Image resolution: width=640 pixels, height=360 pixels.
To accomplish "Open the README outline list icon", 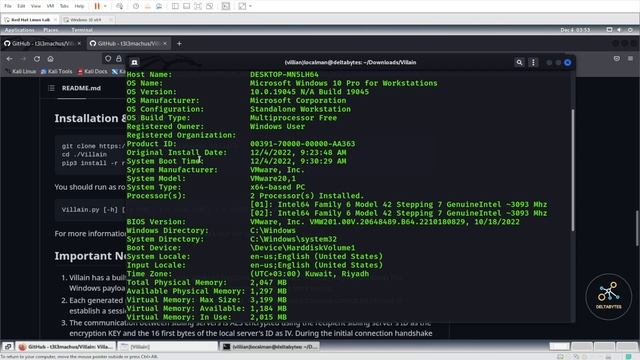I will click(51, 88).
